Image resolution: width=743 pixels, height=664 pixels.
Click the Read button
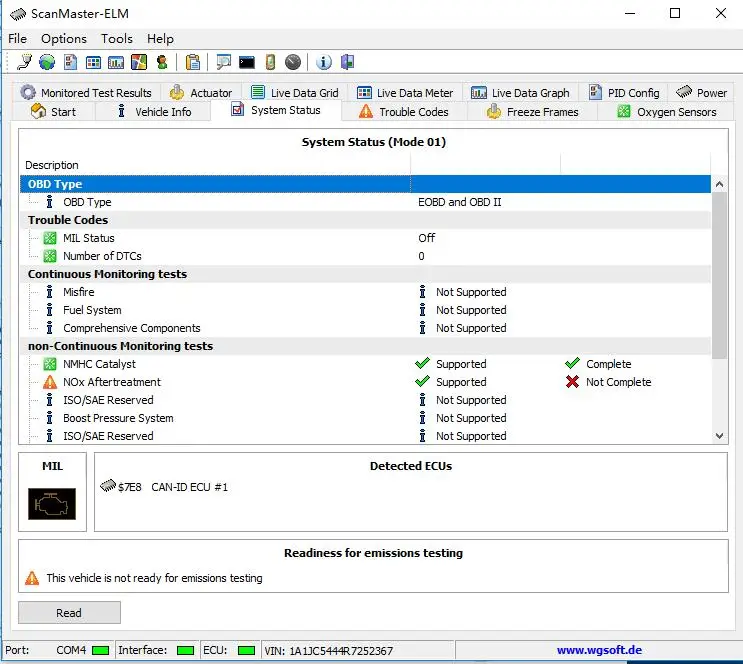point(69,613)
